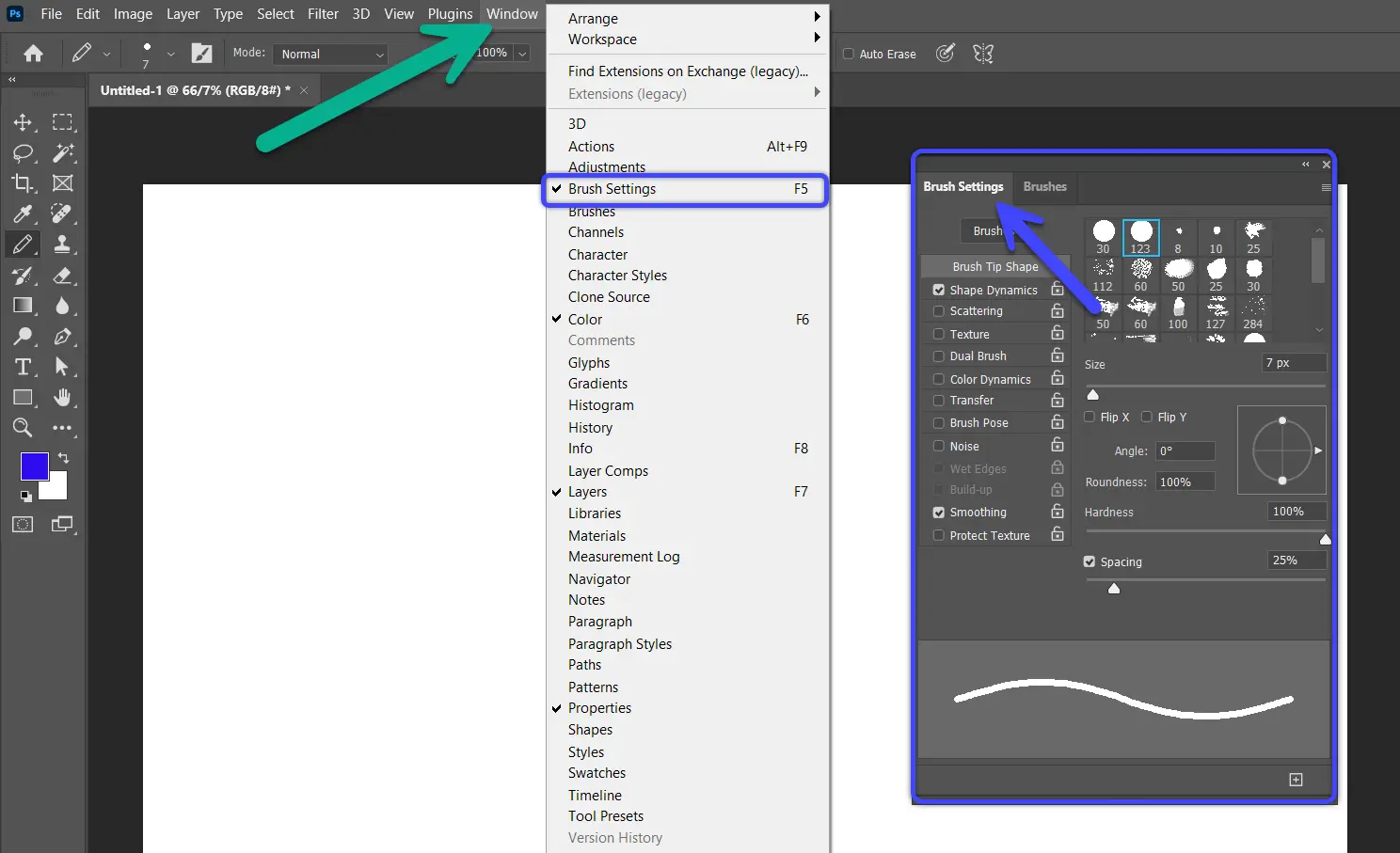Viewport: 1400px width, 853px height.
Task: Select the Eraser tool
Action: (62, 276)
